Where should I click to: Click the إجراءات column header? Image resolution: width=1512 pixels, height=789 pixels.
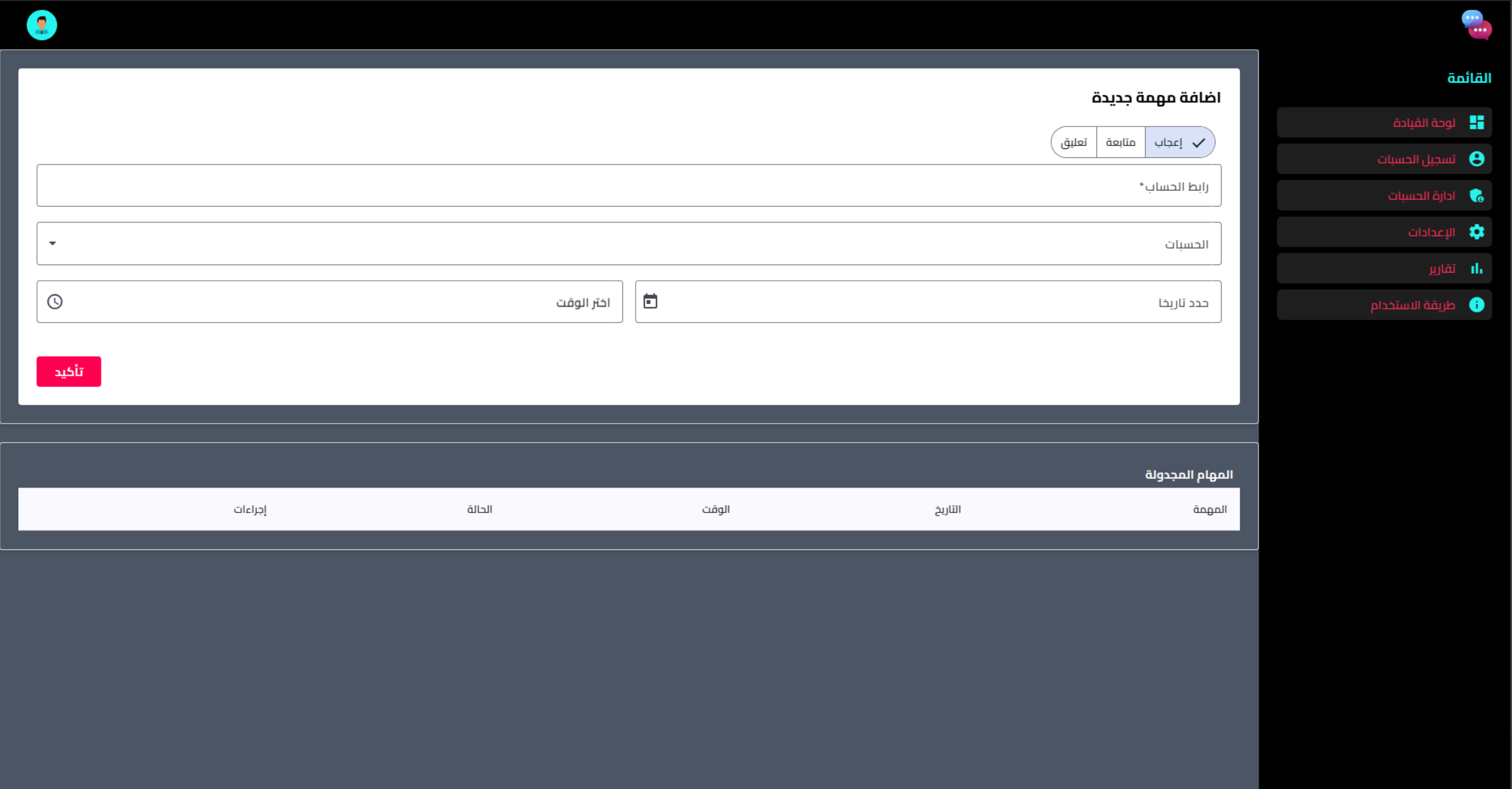click(250, 509)
